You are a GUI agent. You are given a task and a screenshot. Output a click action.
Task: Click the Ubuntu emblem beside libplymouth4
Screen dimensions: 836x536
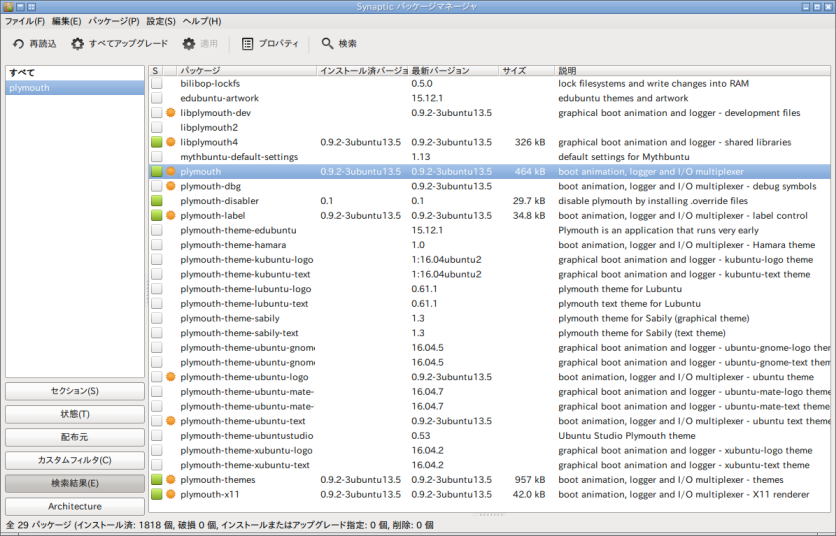[171, 142]
